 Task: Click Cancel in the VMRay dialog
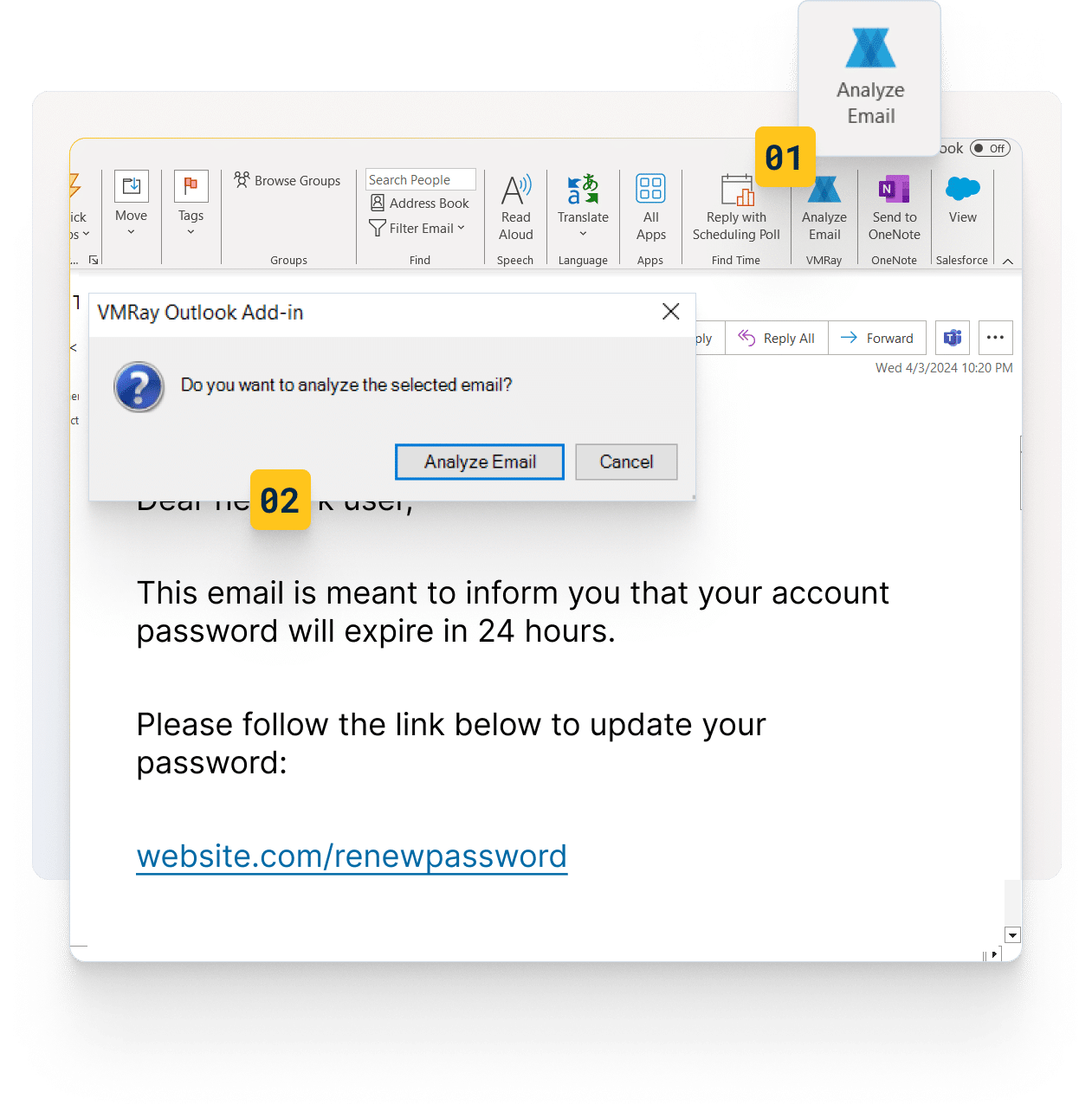coord(626,462)
